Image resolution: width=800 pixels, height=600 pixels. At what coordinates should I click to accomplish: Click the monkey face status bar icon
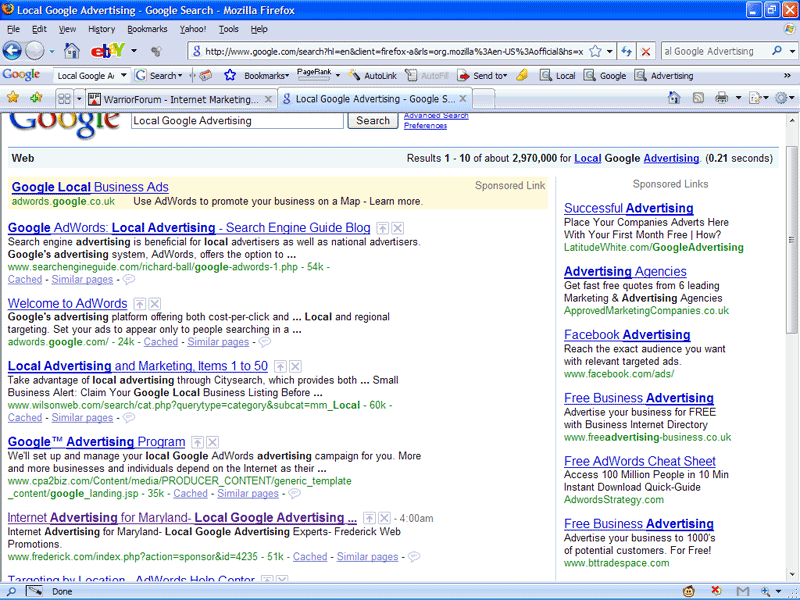point(689,591)
